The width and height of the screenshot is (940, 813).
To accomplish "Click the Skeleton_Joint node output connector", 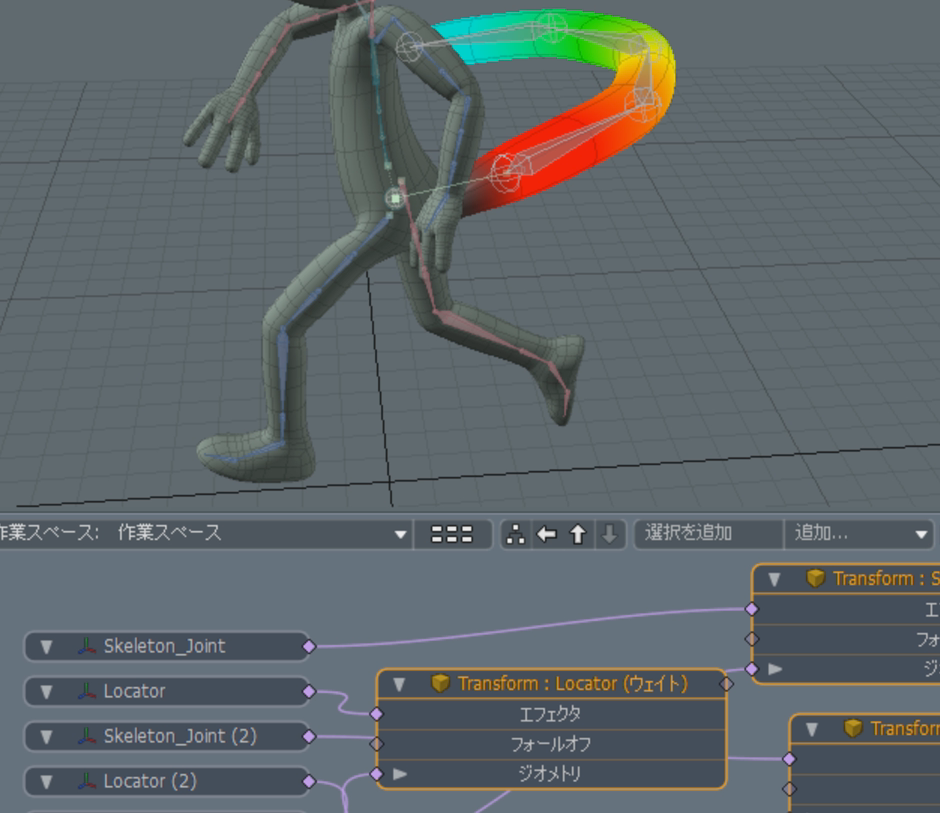I will tap(309, 647).
